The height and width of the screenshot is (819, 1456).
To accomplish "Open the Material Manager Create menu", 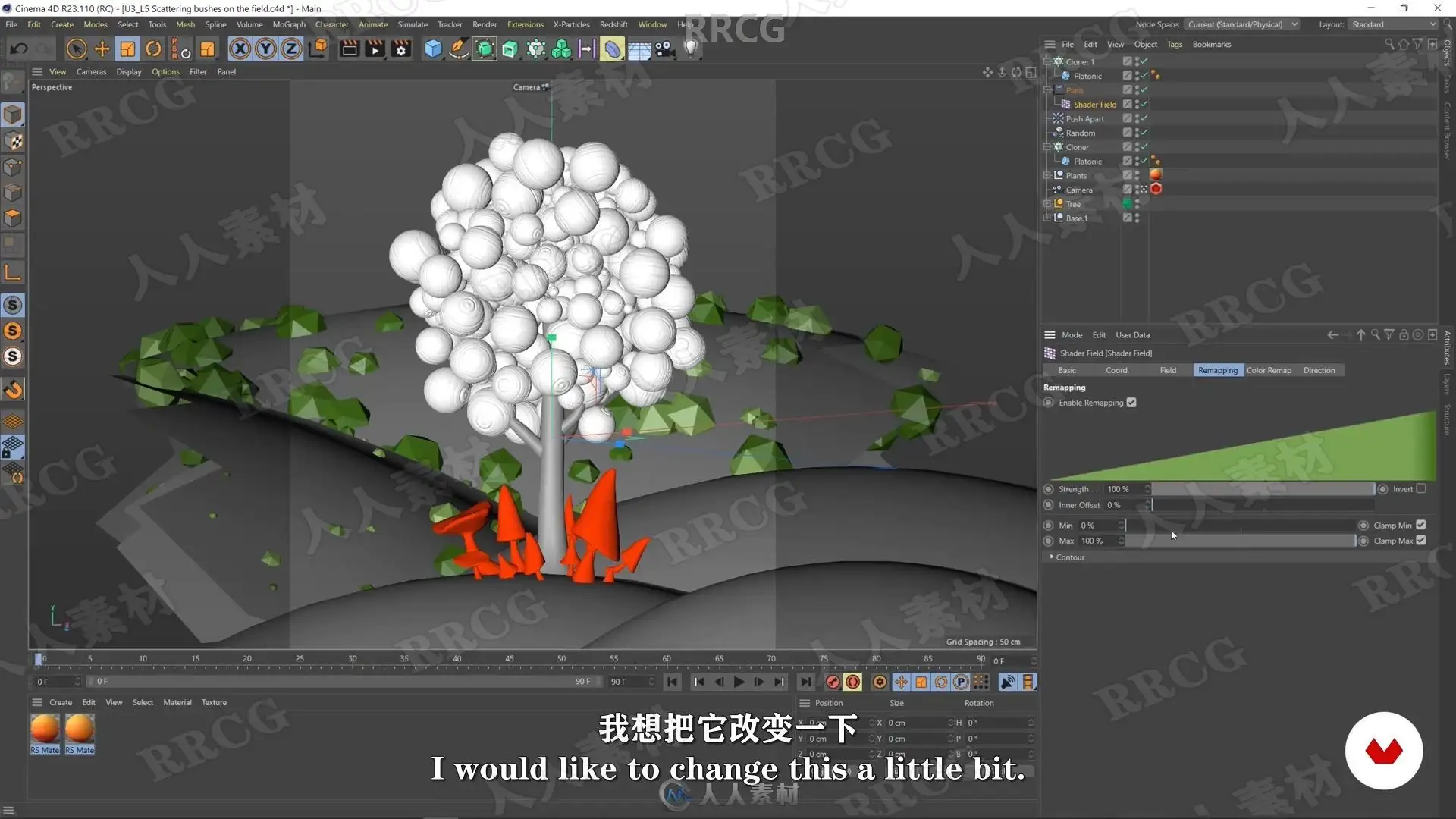I will point(61,702).
